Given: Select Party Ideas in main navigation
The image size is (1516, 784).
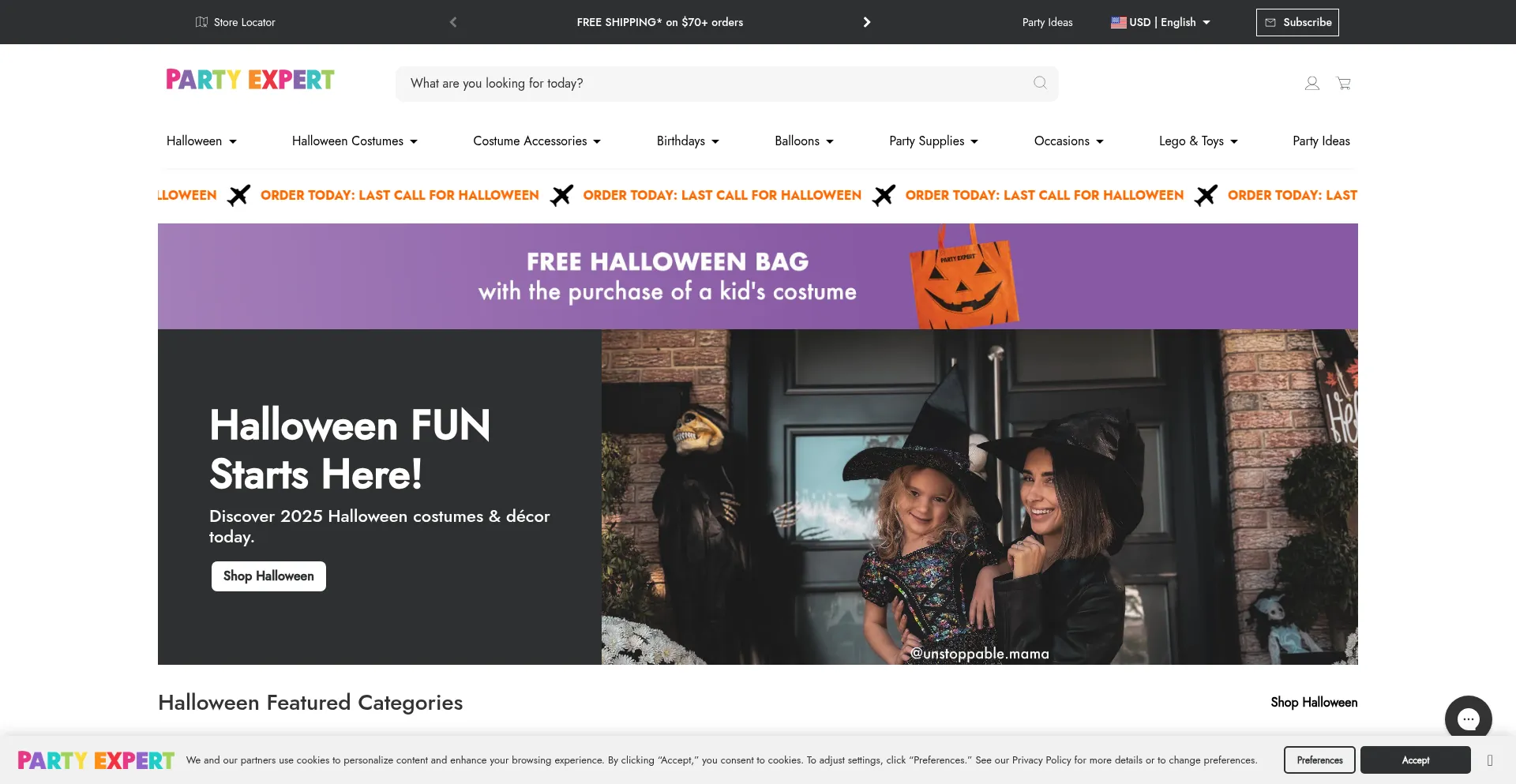Looking at the screenshot, I should (1321, 141).
